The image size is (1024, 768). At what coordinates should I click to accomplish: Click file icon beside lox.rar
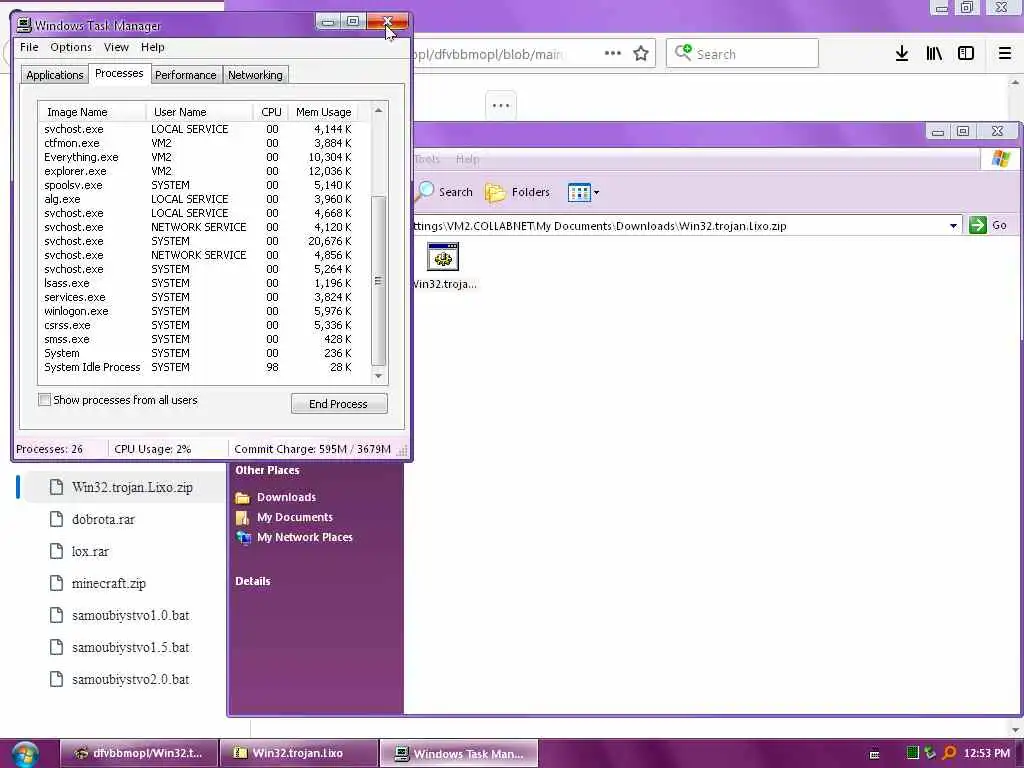[x=57, y=551]
